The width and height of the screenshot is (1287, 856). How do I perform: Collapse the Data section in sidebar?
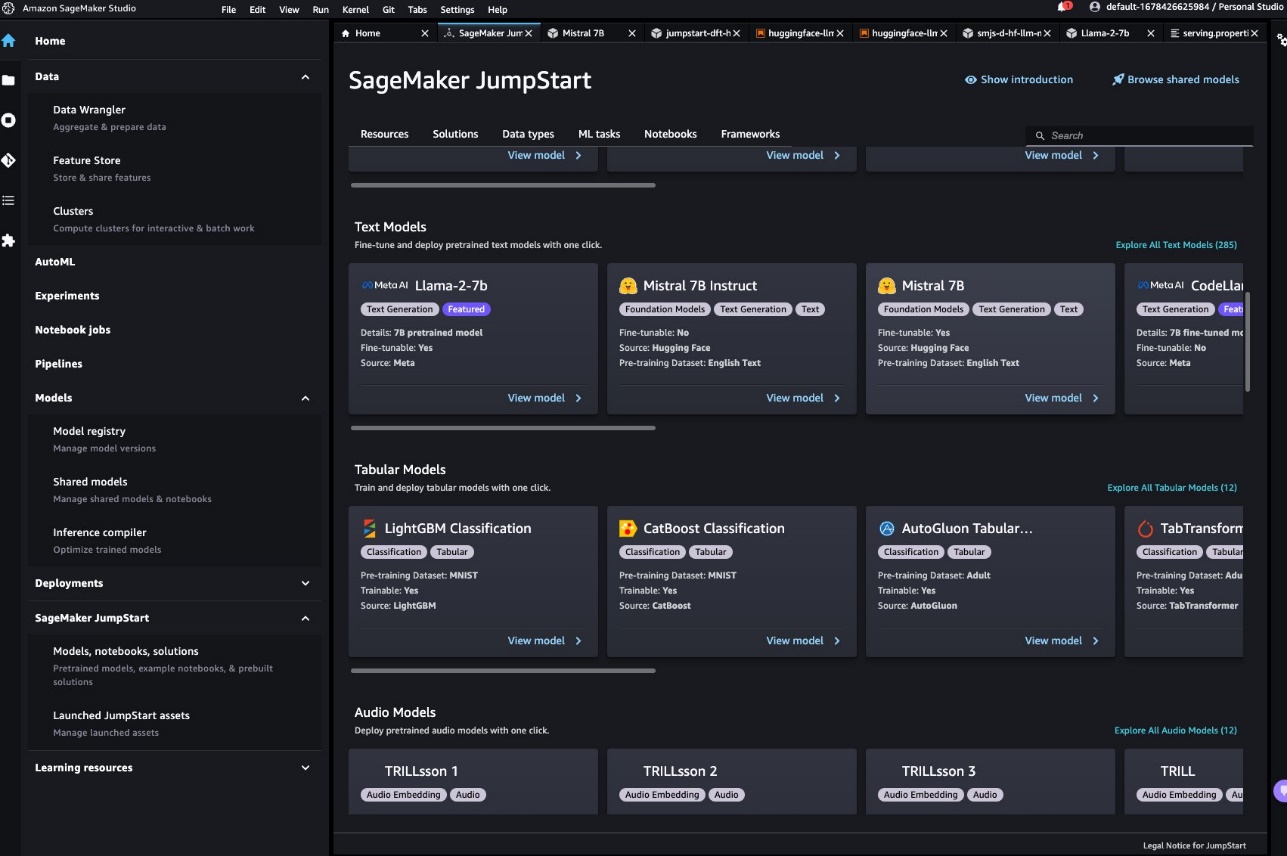tap(306, 76)
